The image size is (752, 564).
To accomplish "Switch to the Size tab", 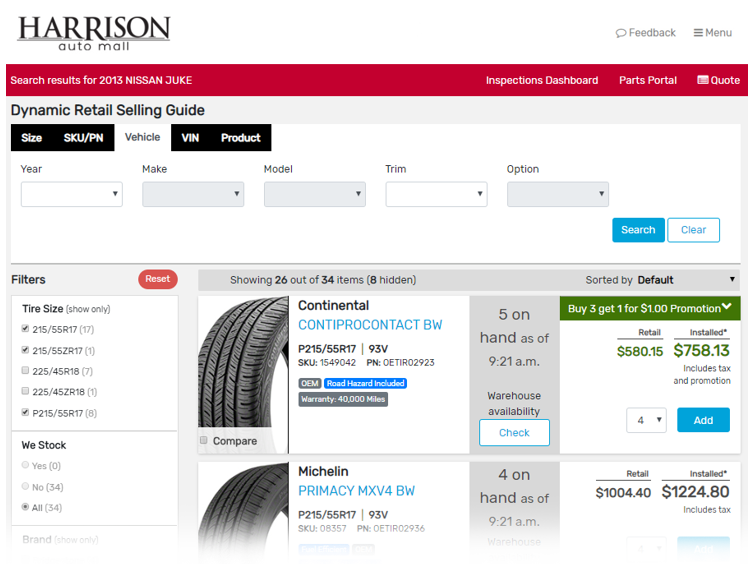I will point(32,138).
